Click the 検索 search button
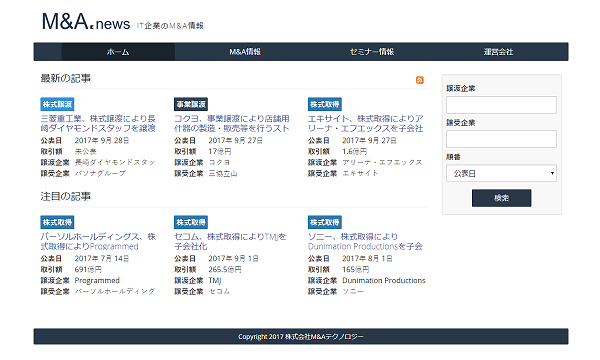 [x=501, y=198]
